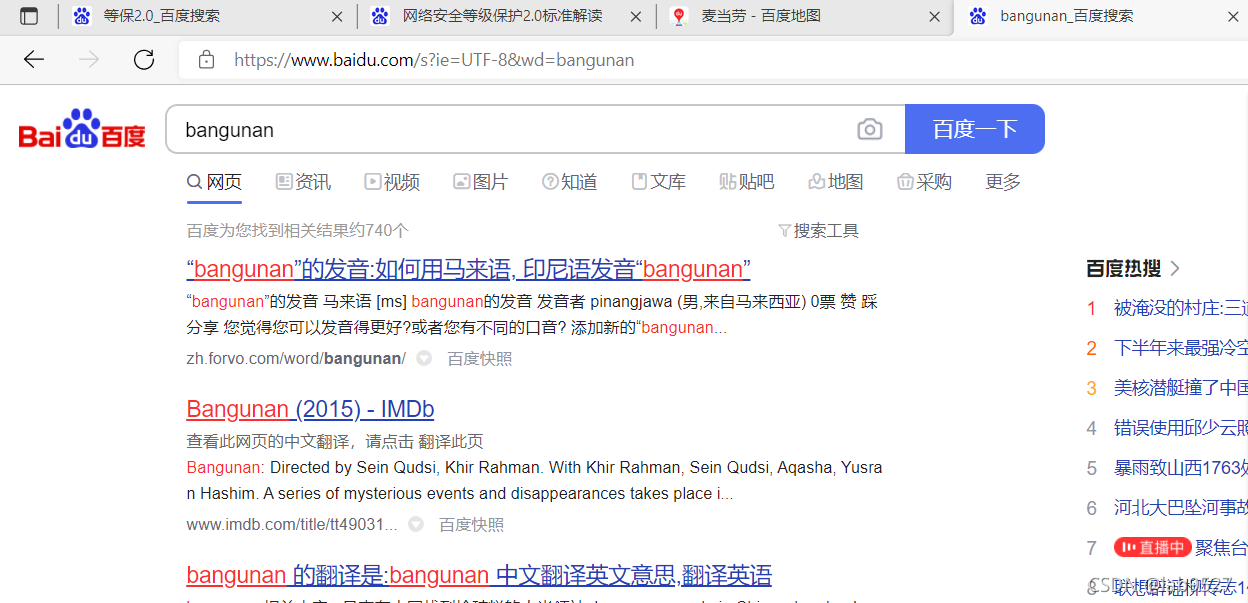Open hot search item 美核潜艇撞了中国

tap(1181, 388)
